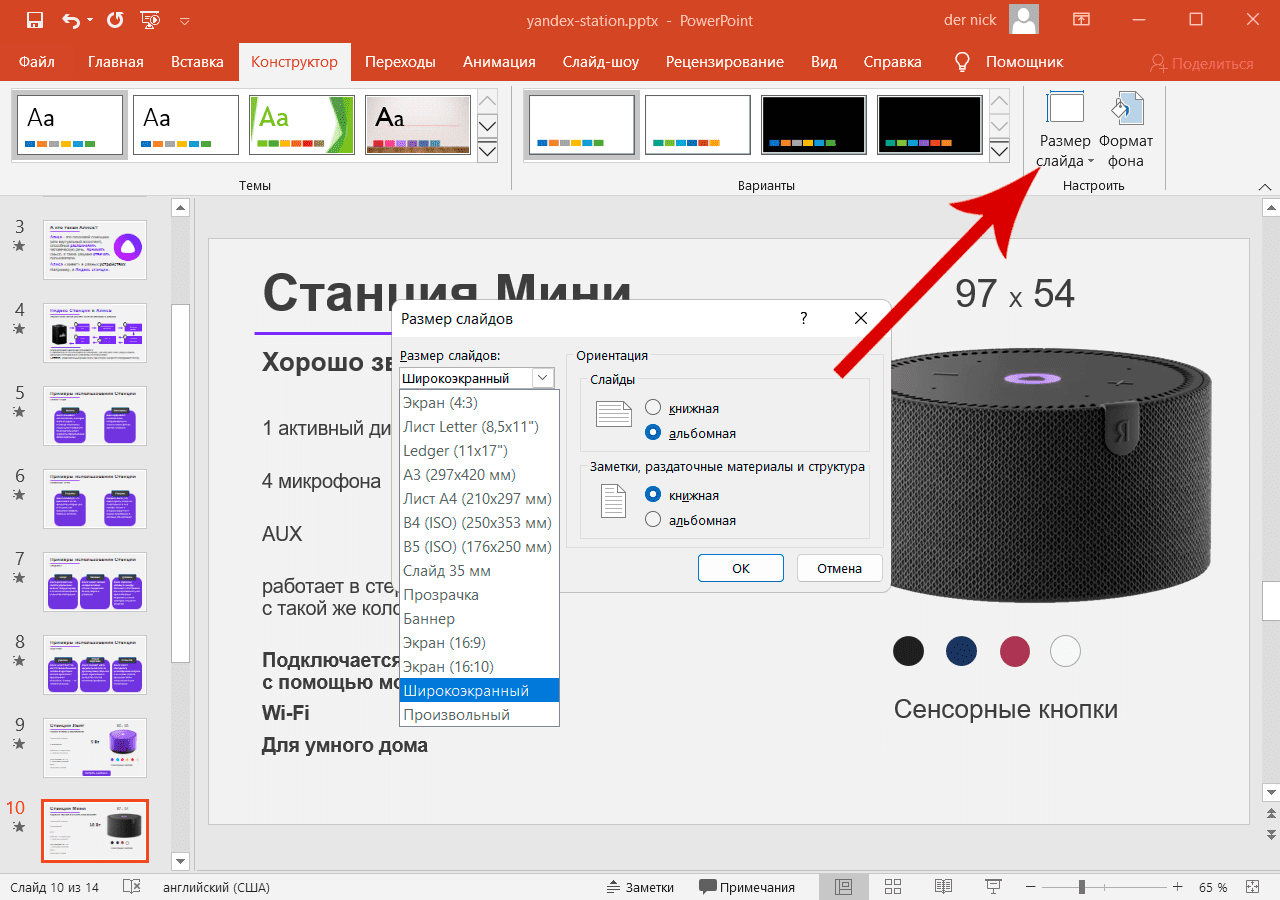
Task: Click the navy blue color swatch
Action: (x=961, y=651)
